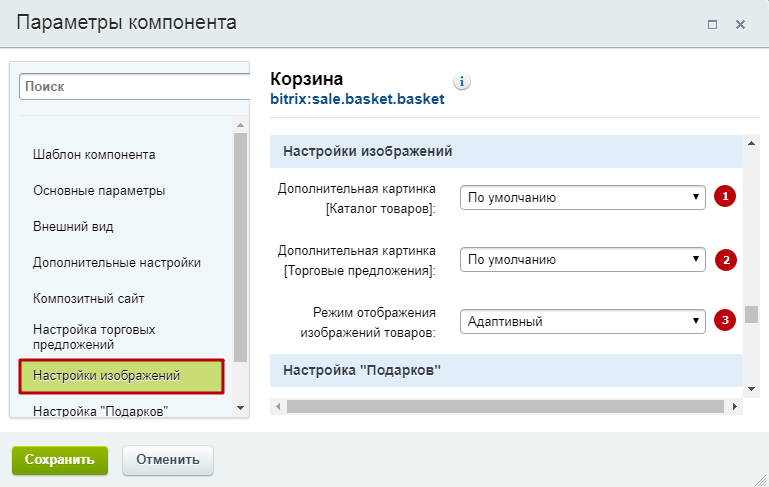Viewport: 769px width, 487px height.
Task: Click the red badge numbered 1
Action: point(725,197)
